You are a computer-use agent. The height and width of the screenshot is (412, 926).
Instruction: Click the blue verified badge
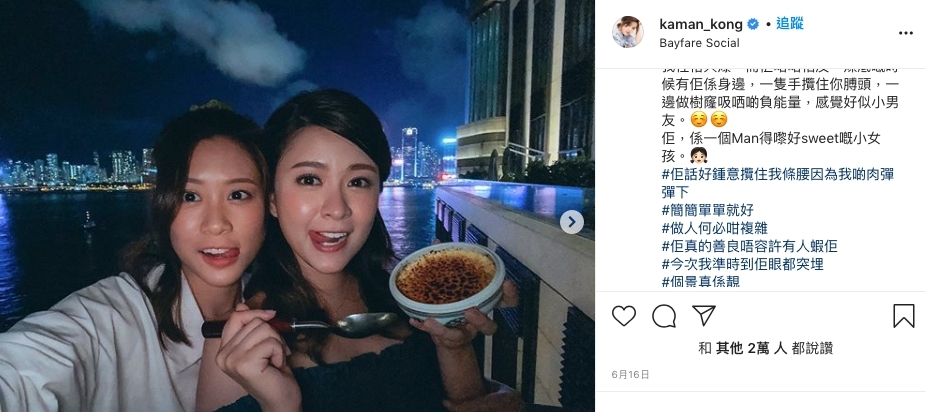(x=753, y=24)
